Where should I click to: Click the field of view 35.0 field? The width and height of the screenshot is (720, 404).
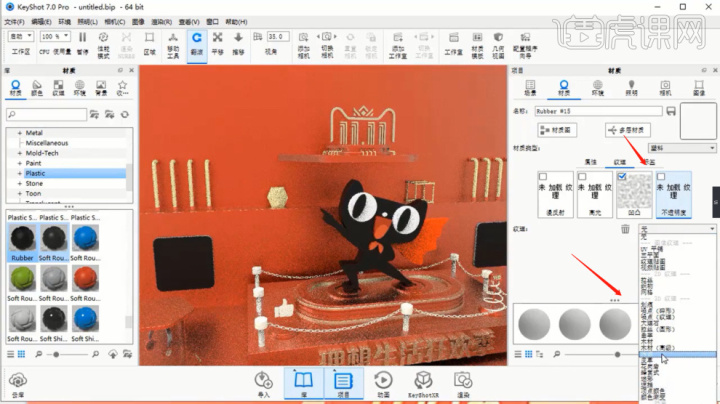[278, 36]
